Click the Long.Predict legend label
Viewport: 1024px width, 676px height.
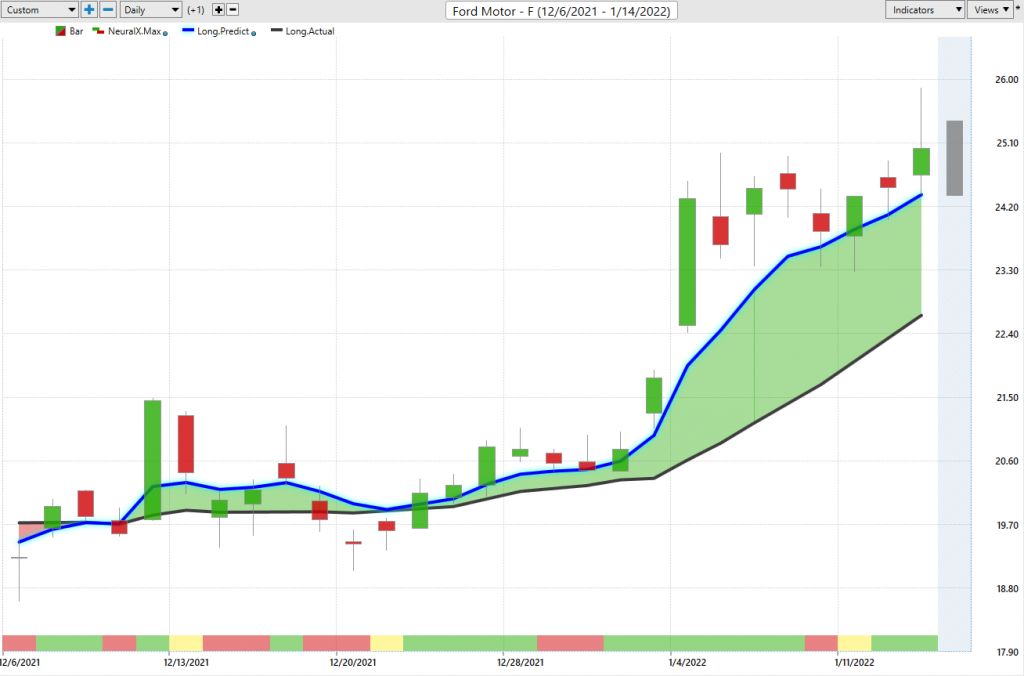tap(223, 31)
